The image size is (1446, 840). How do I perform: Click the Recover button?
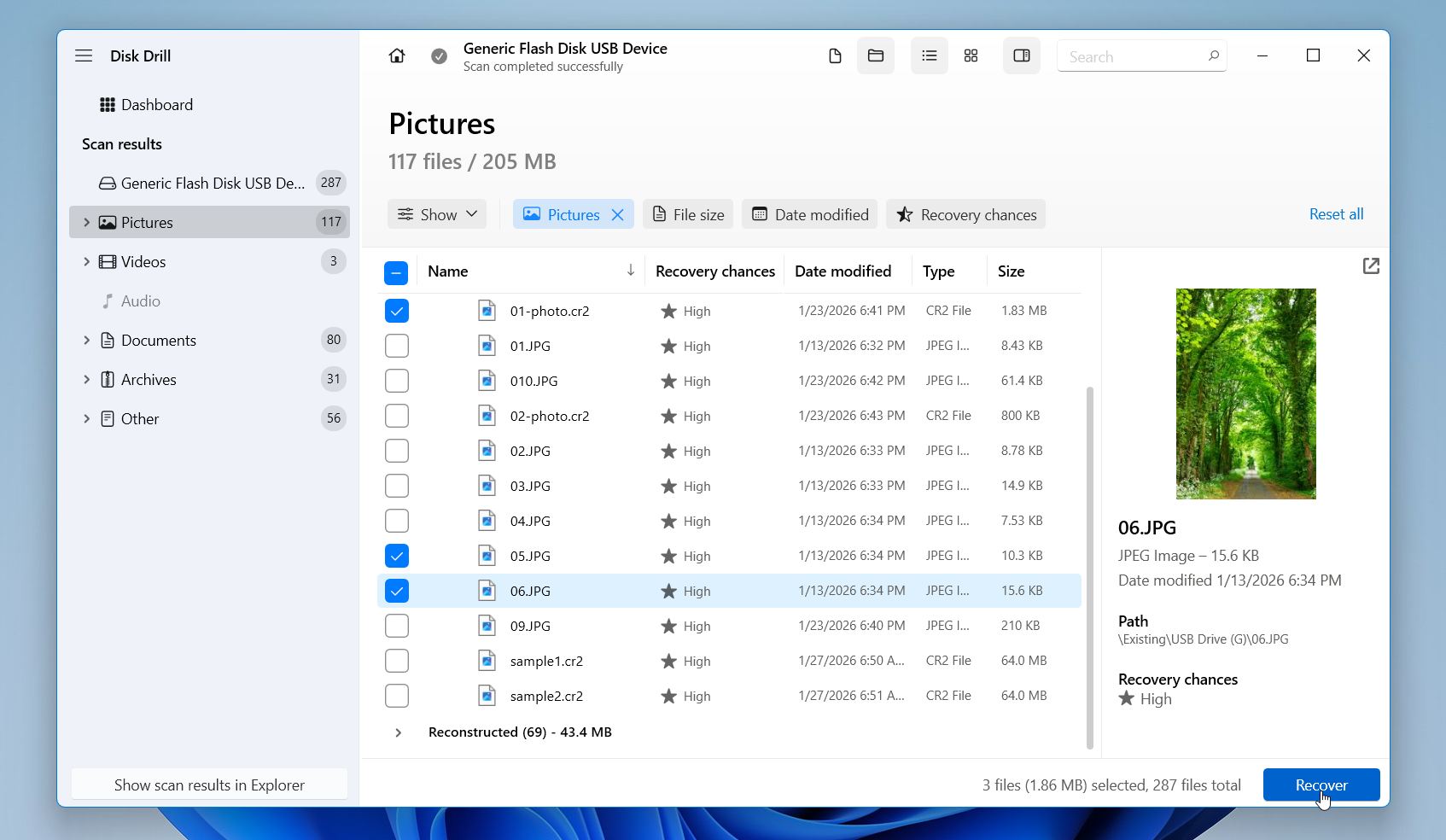click(1321, 785)
